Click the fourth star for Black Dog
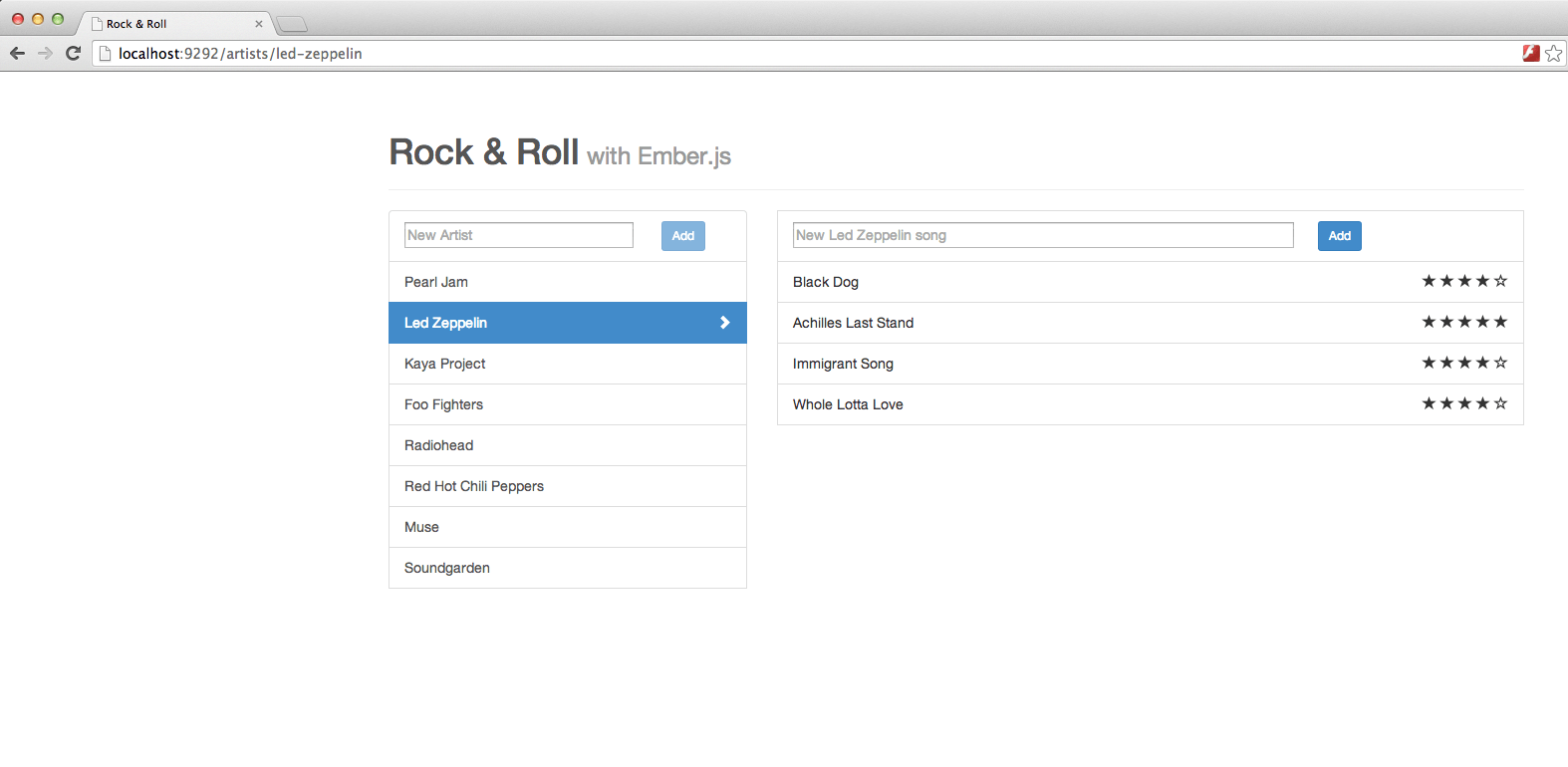Screen dimensions: 1568x767 pos(1482,281)
